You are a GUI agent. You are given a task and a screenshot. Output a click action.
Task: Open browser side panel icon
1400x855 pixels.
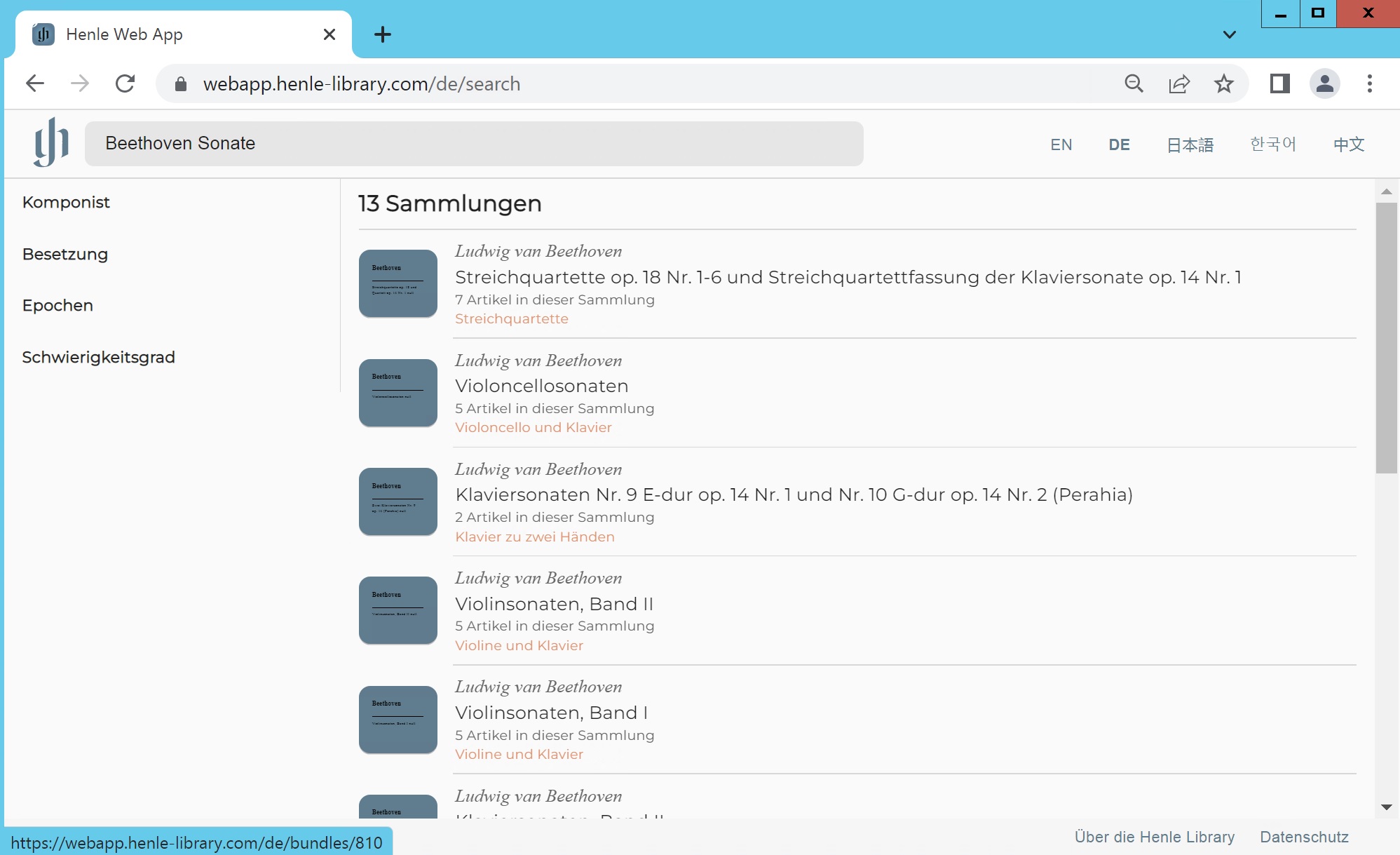pos(1279,83)
